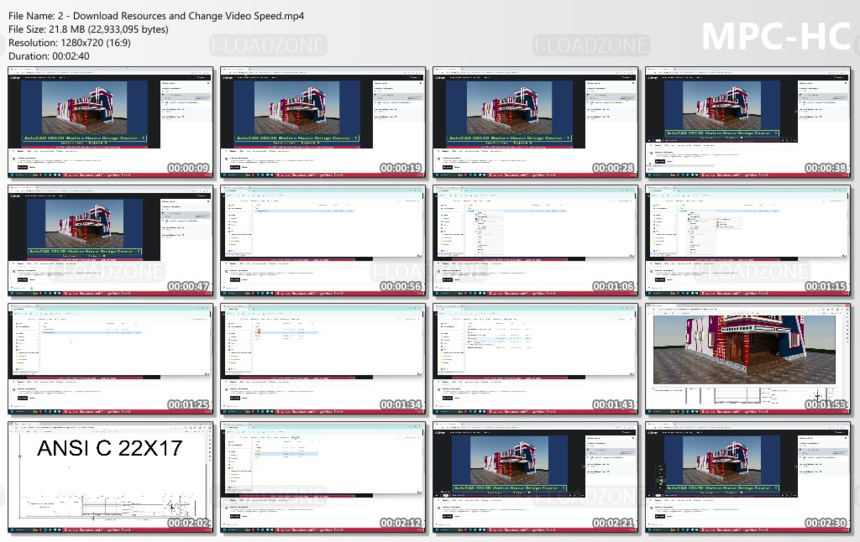Open the full house render frame at 00:01:53
This screenshot has width=860, height=542.
pos(748,359)
